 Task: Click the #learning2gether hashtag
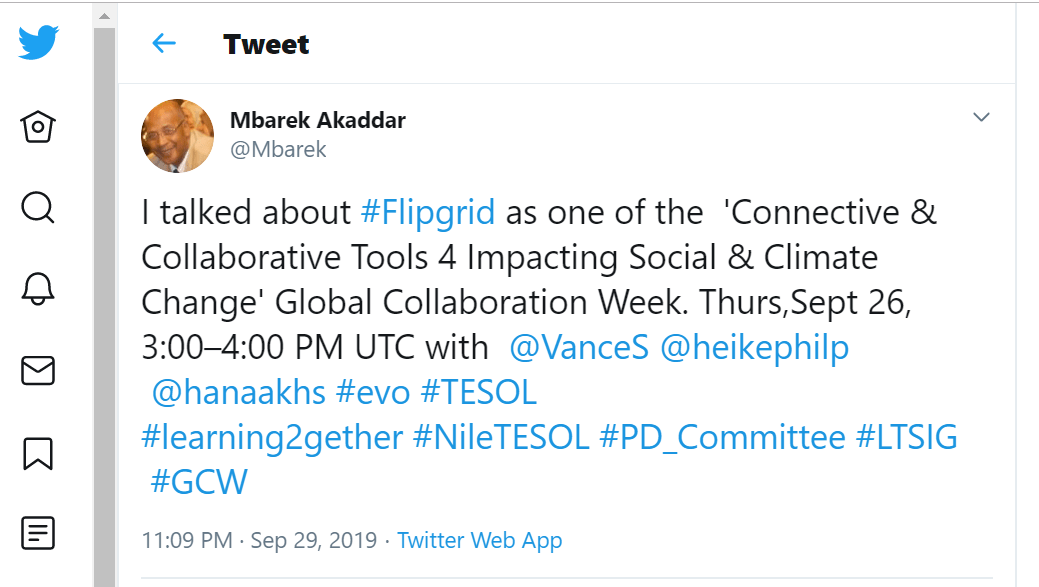click(x=271, y=437)
